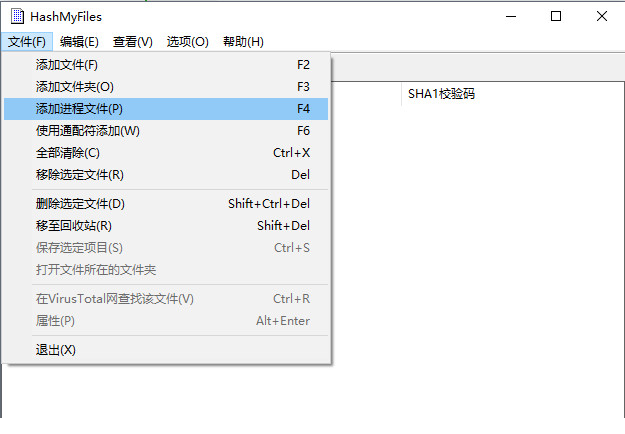The height and width of the screenshot is (434, 625).
Task: Maximize the HashMyFiles window
Action: point(556,16)
